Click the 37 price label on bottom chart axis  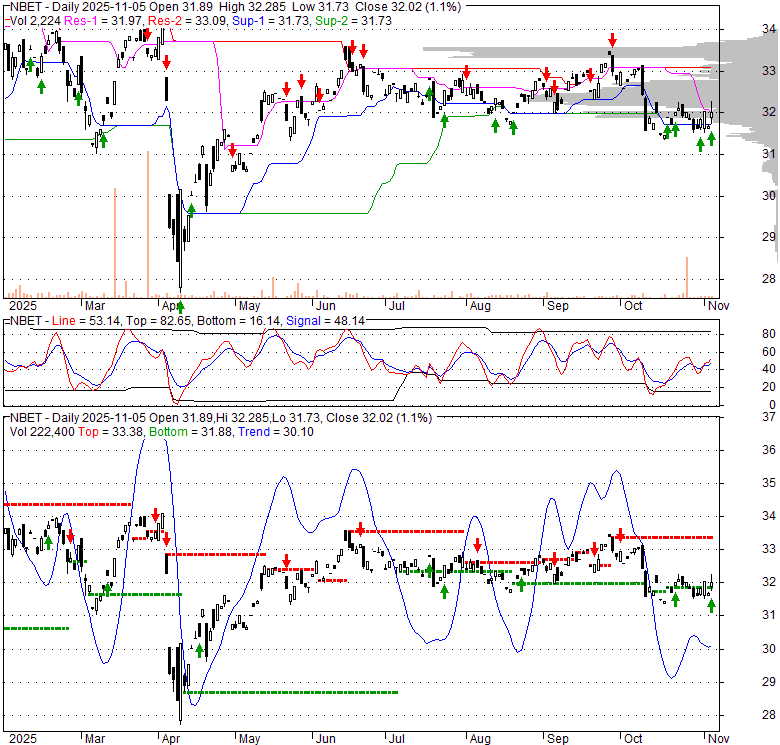[x=741, y=416]
